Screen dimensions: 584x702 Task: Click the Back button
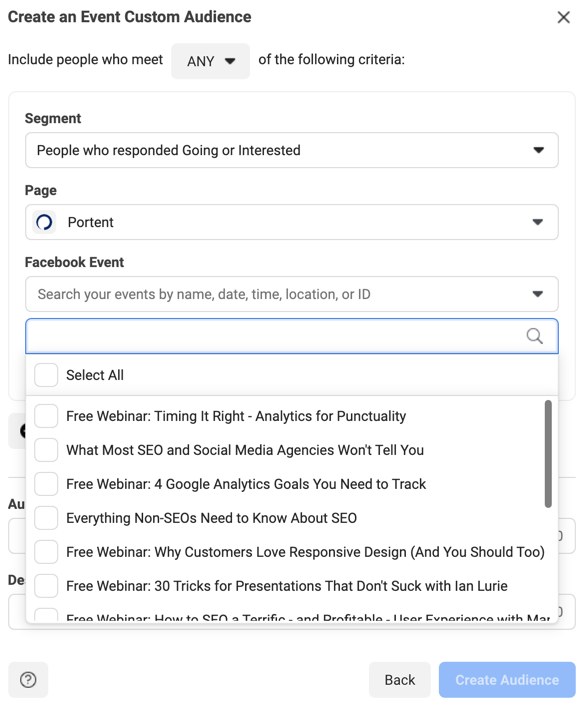coord(400,680)
